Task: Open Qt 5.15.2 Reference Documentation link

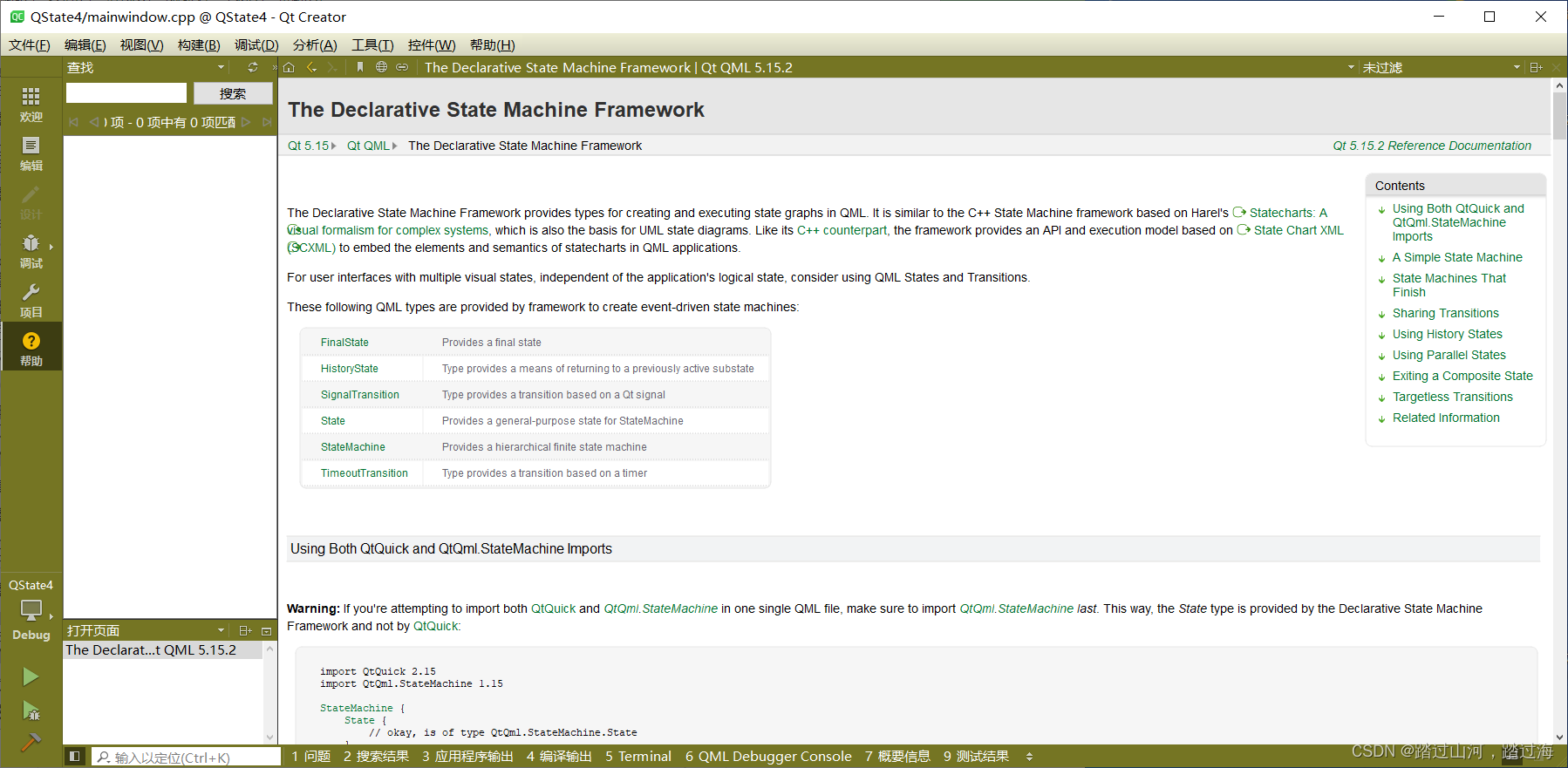Action: pyautogui.click(x=1432, y=146)
